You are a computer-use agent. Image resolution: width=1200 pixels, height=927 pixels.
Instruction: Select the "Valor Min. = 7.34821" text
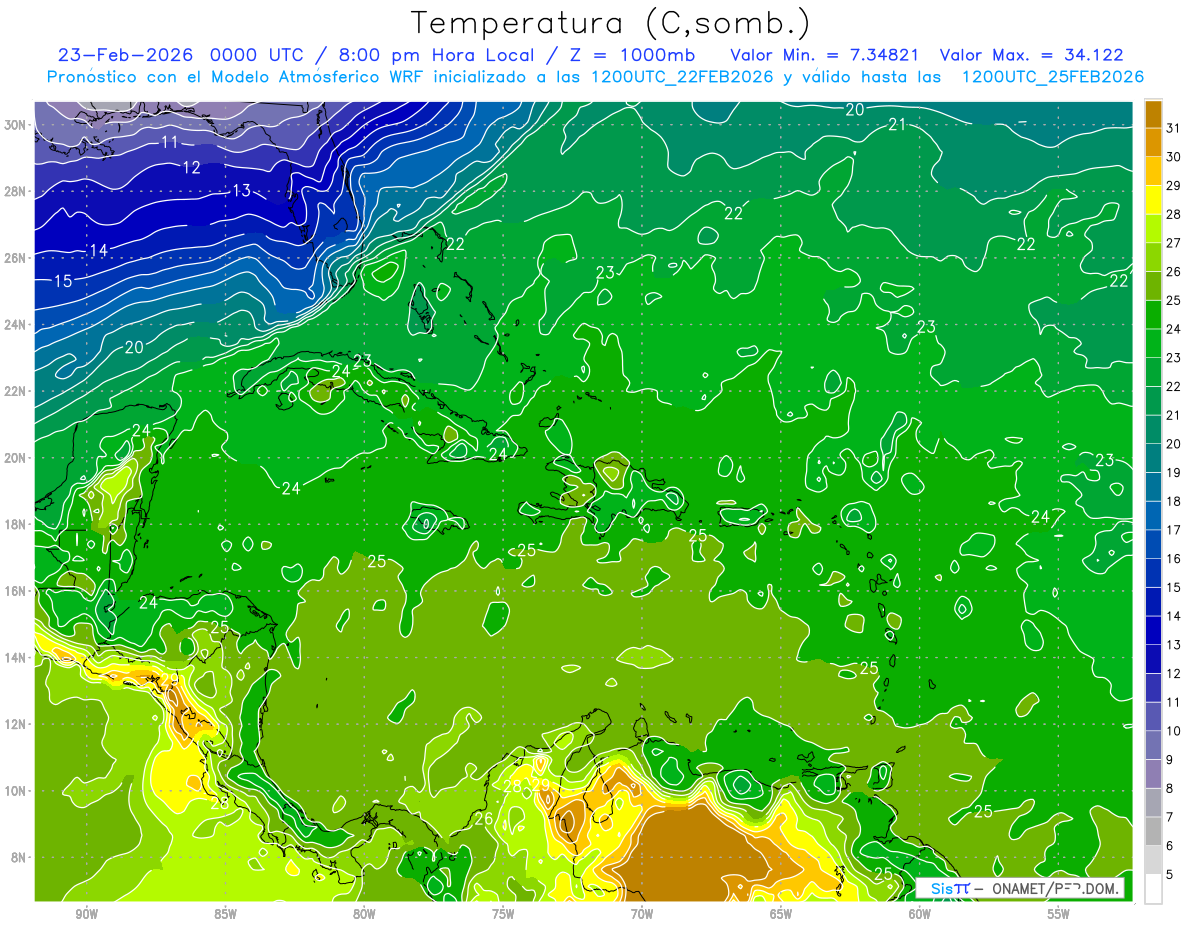tap(824, 54)
